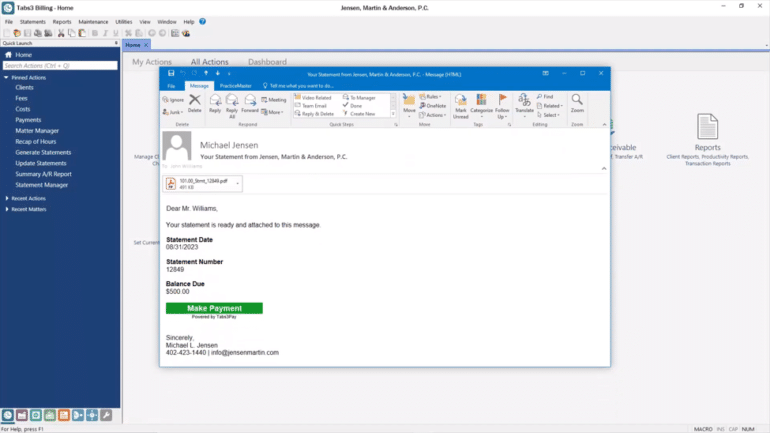Click Mark Unread in the Tags group
Screen dimensions: 770x433
[x=461, y=106]
